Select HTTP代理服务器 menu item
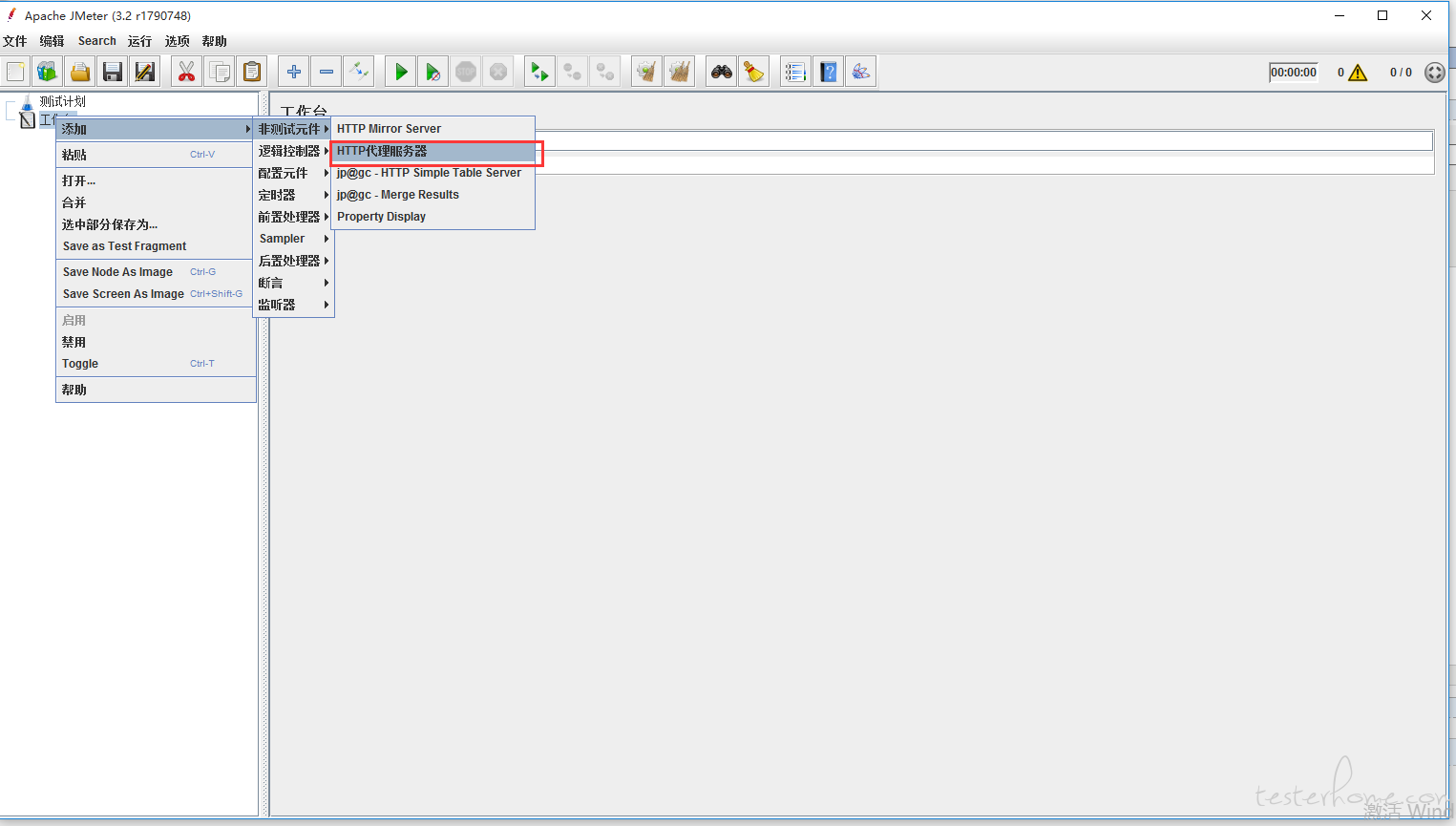1456x826 pixels. 433,151
